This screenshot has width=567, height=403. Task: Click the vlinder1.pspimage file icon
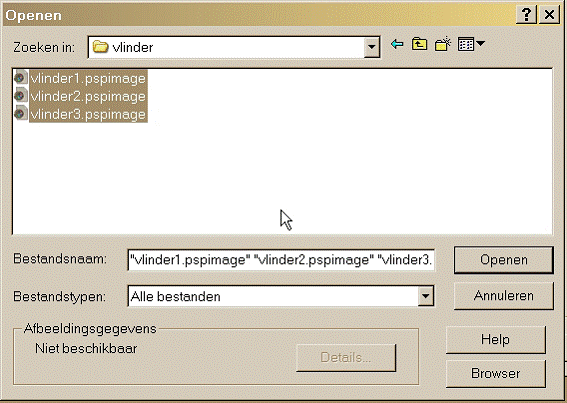point(20,78)
